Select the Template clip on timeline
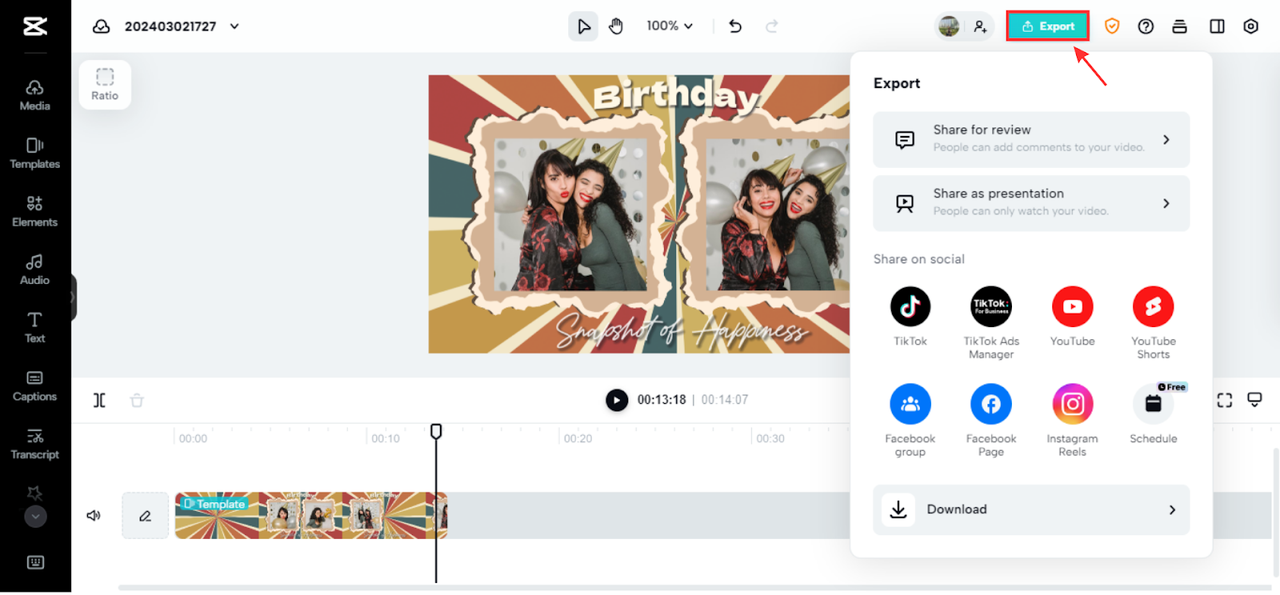The width and height of the screenshot is (1280, 595). (x=311, y=516)
